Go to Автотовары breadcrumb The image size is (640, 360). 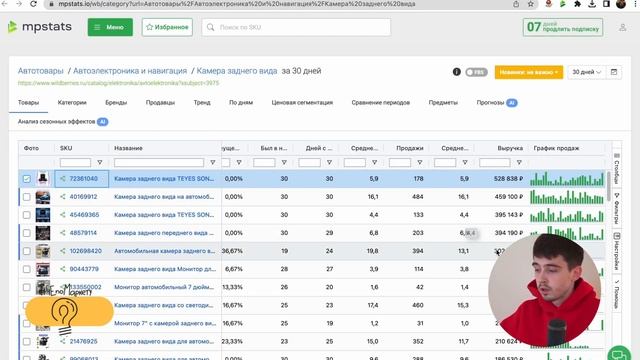pyautogui.click(x=40, y=71)
